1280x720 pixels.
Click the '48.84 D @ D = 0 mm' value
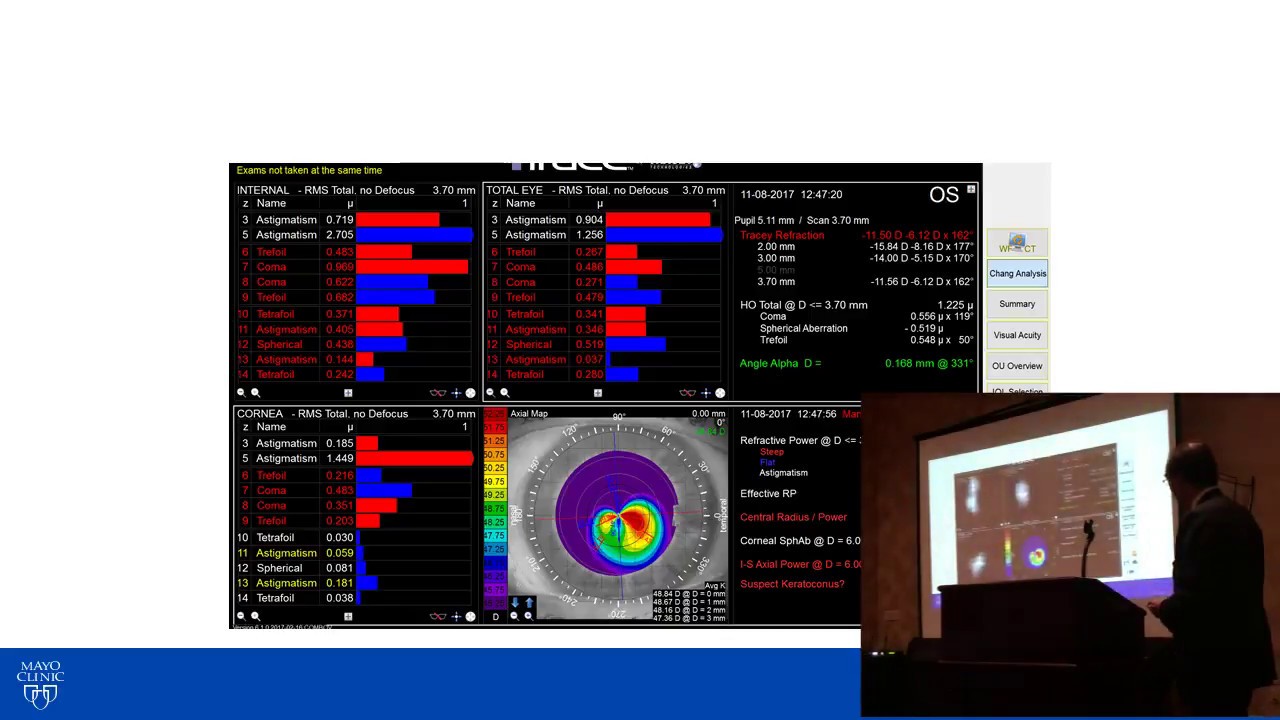tap(689, 594)
